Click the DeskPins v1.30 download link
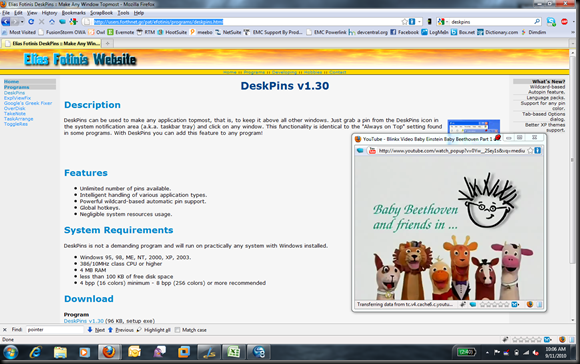The image size is (580, 364). [x=84, y=321]
